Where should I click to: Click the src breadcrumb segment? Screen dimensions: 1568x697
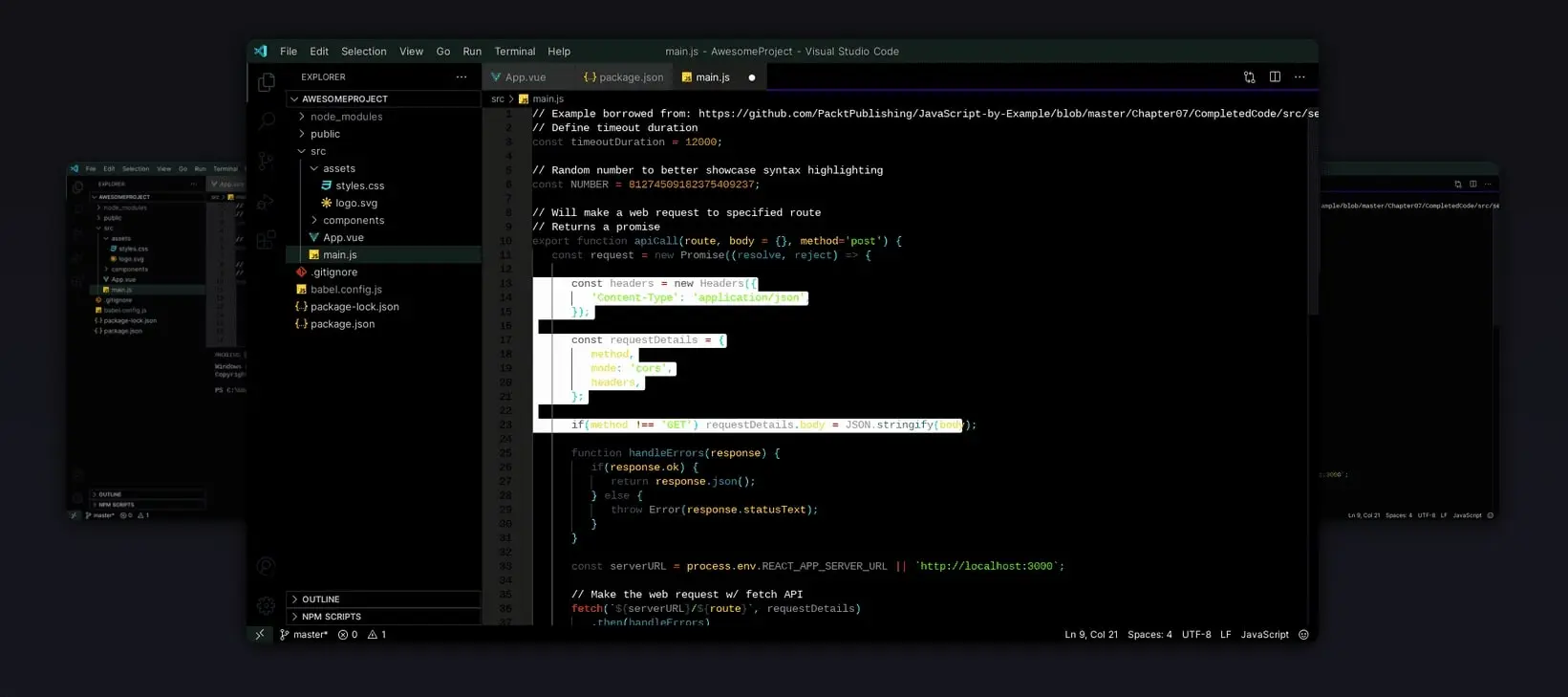(x=497, y=99)
